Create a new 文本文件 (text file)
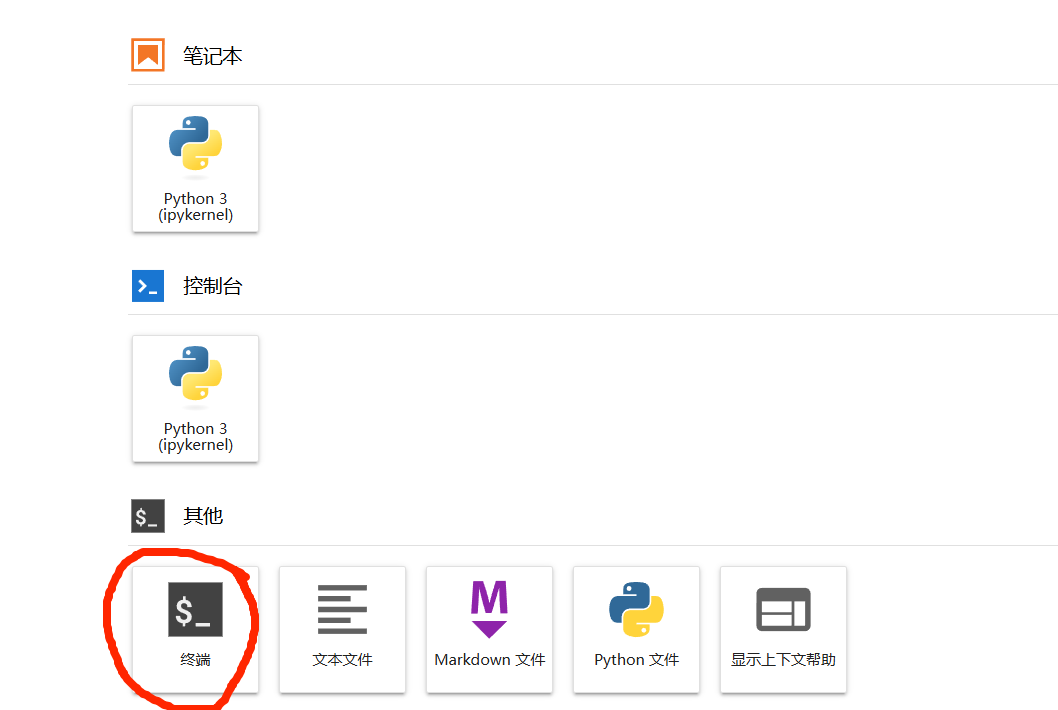Screen dimensions: 1058x710 [342, 630]
